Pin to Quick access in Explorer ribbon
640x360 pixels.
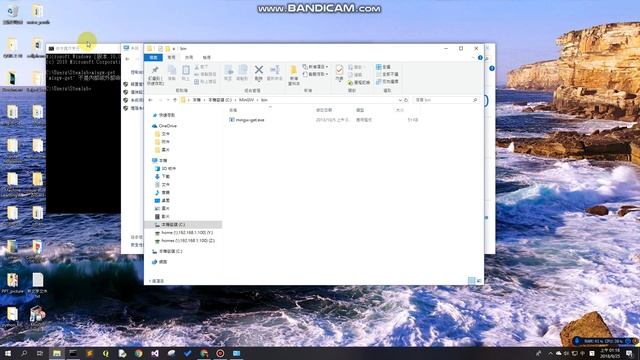point(155,75)
